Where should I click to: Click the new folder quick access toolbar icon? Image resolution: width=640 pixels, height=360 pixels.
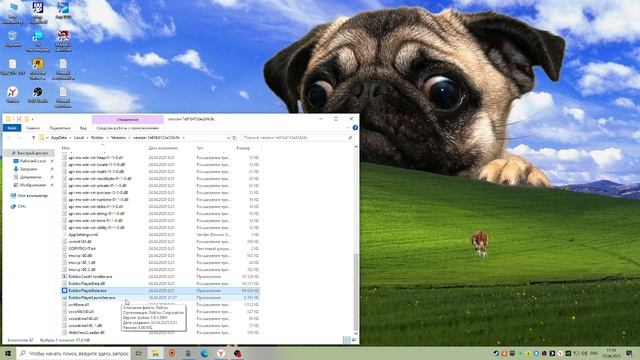(x=27, y=119)
